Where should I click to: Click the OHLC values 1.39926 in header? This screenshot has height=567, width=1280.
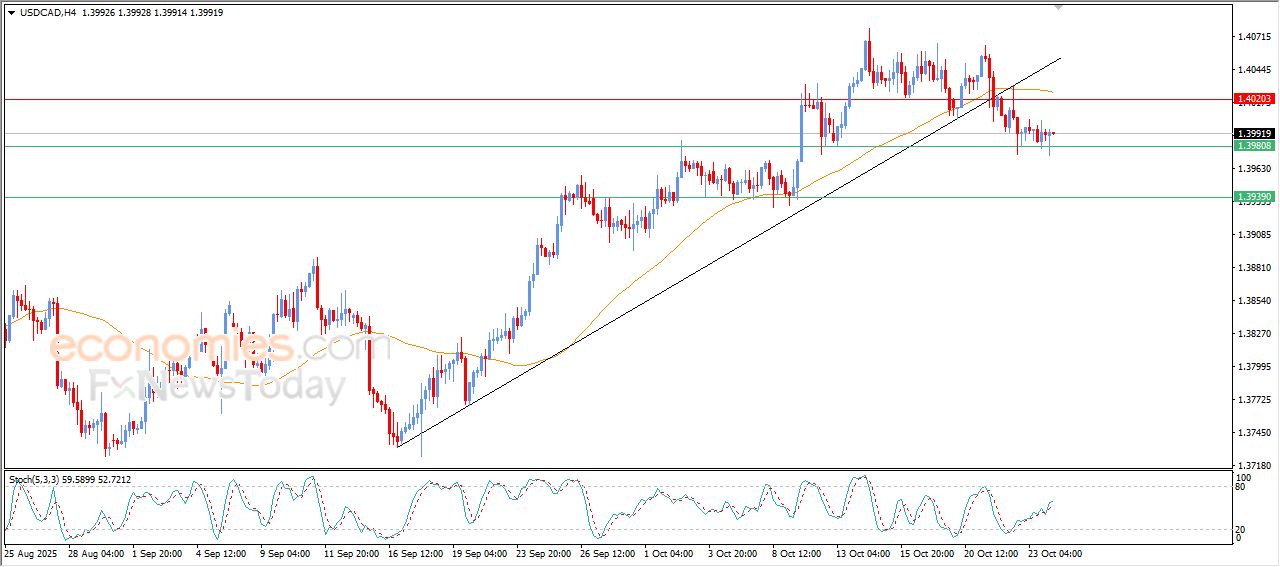[101, 13]
